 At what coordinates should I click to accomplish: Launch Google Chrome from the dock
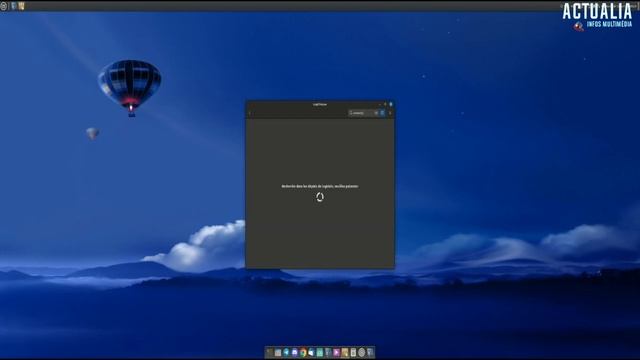(x=303, y=353)
